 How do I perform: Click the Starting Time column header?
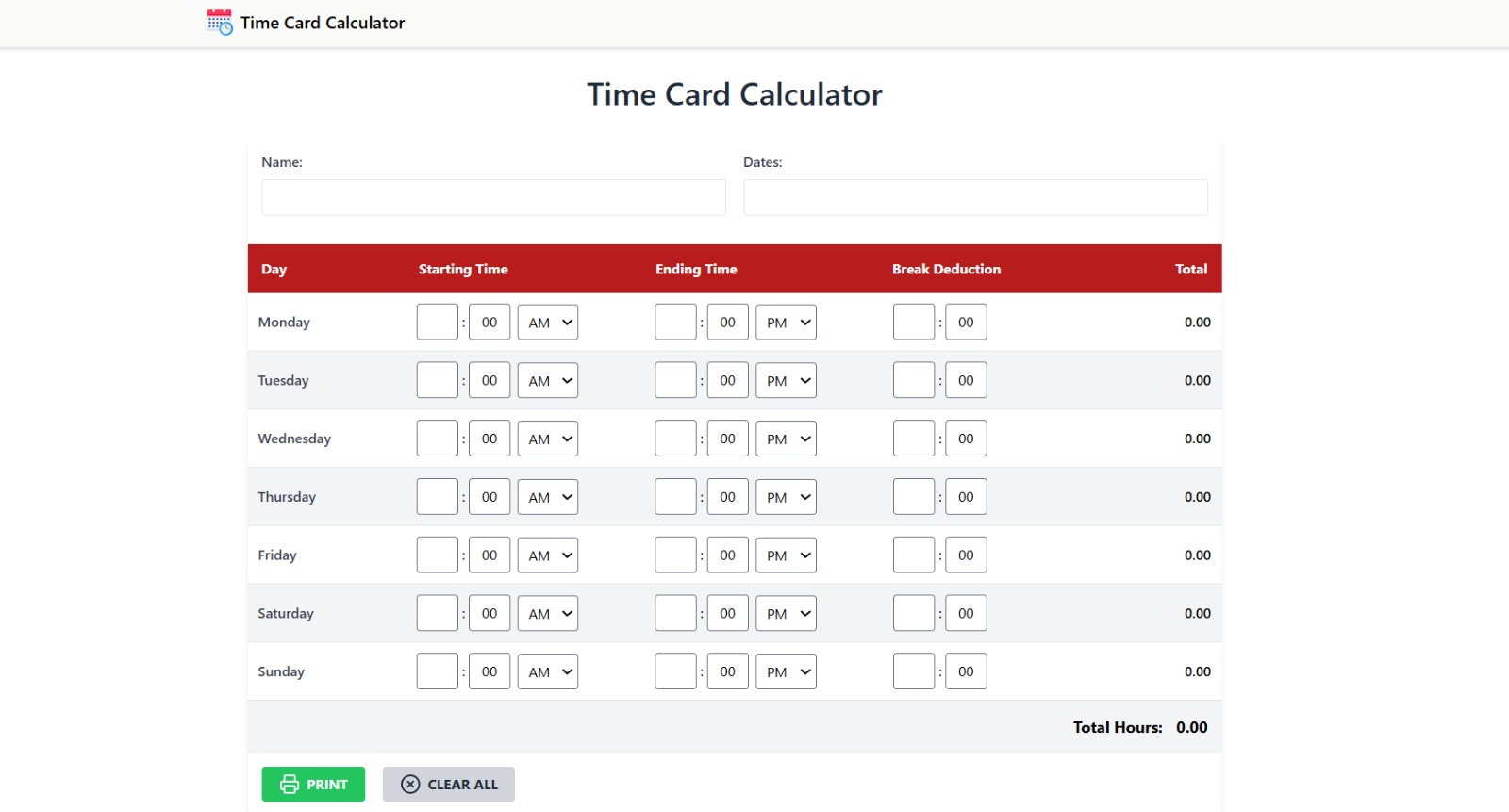coord(463,269)
